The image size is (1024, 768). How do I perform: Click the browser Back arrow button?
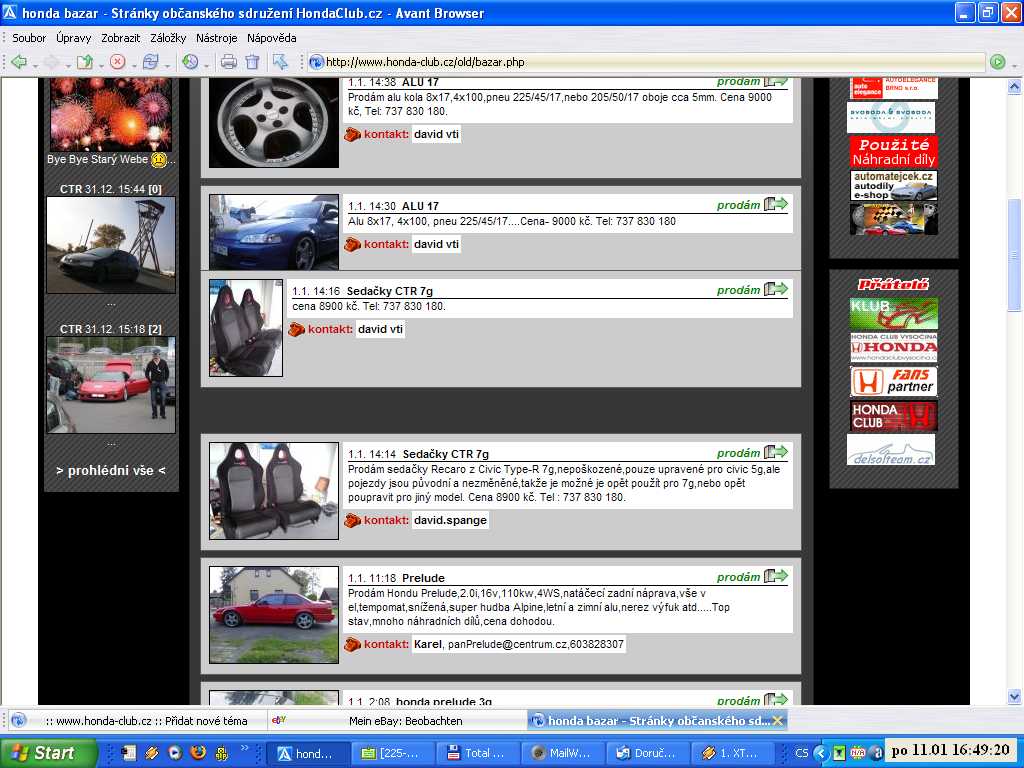tap(18, 62)
